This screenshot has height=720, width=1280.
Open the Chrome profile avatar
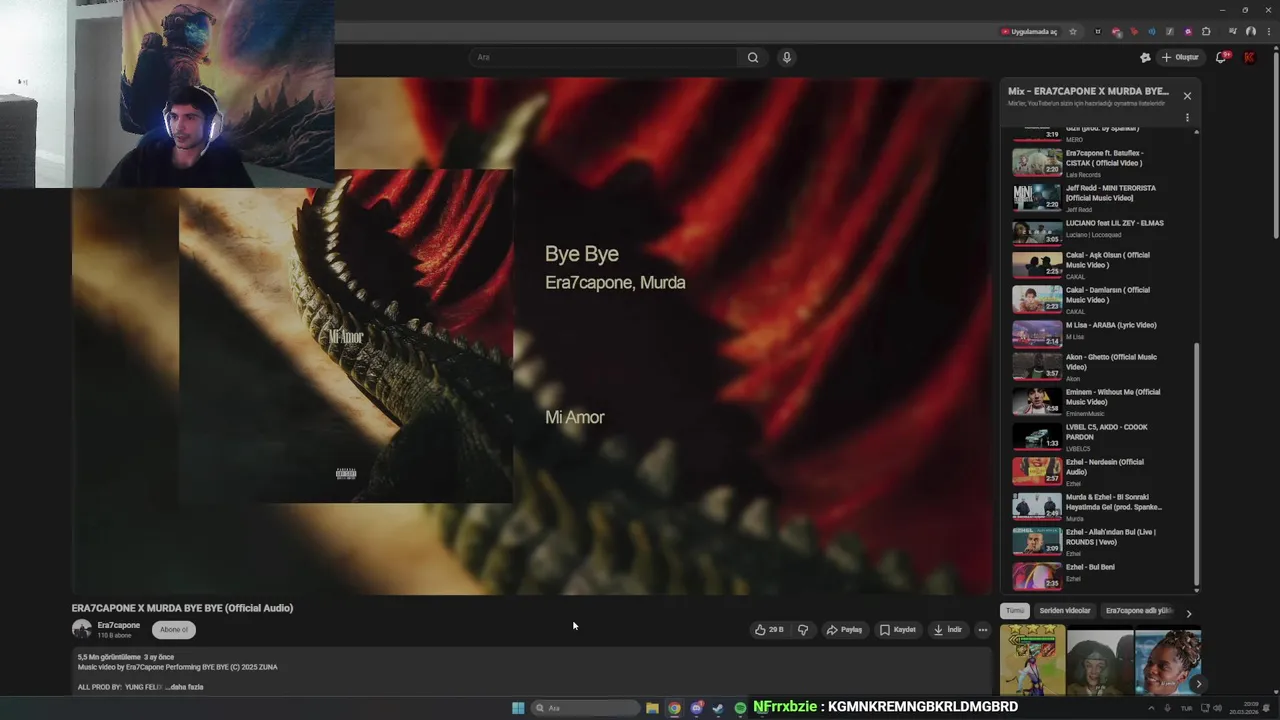click(1251, 31)
